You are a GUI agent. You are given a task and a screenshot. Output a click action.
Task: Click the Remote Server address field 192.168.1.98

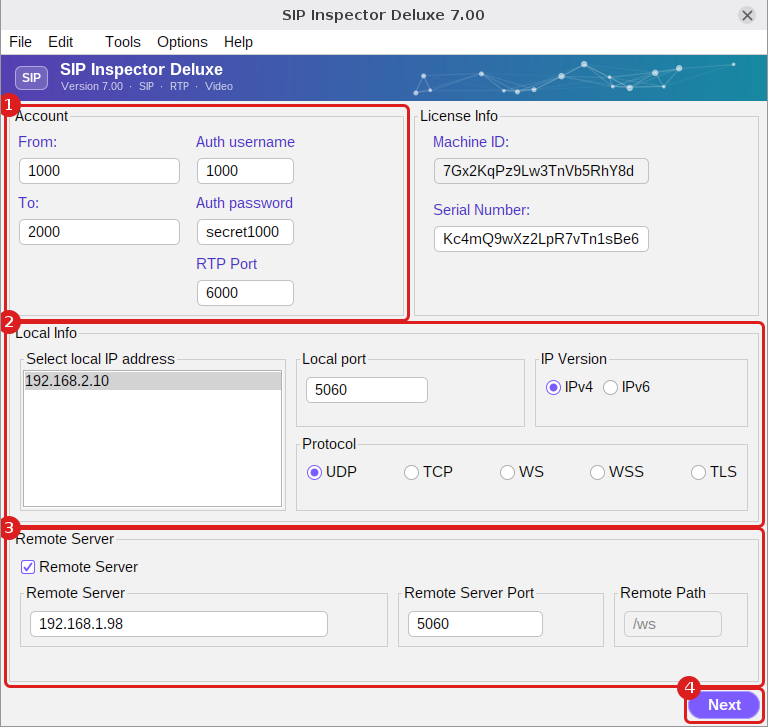(179, 624)
